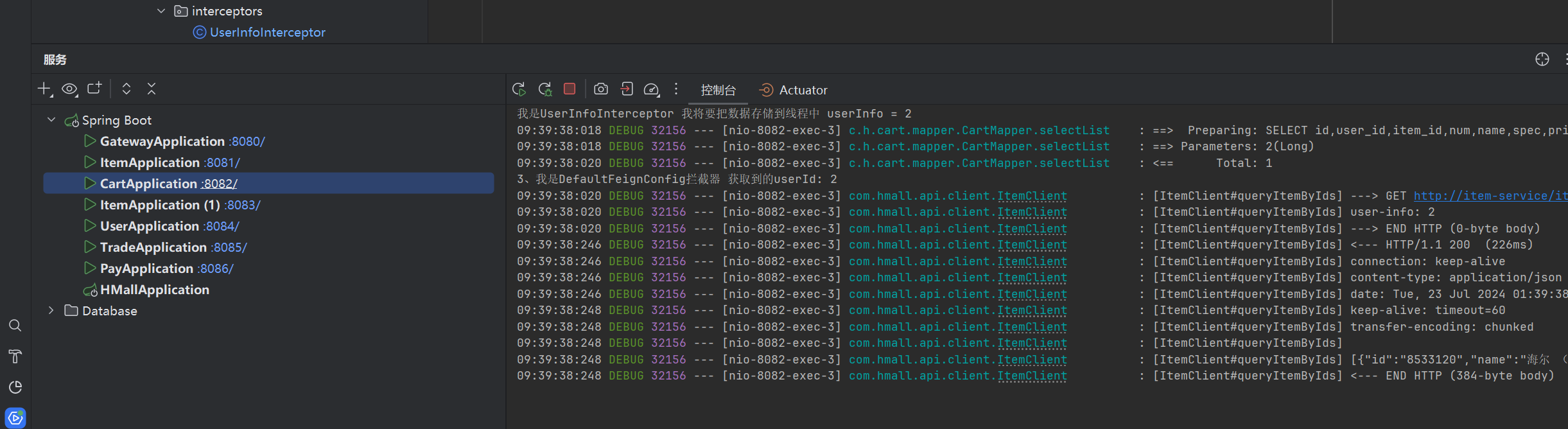Expand all services in the tree

pyautogui.click(x=126, y=89)
